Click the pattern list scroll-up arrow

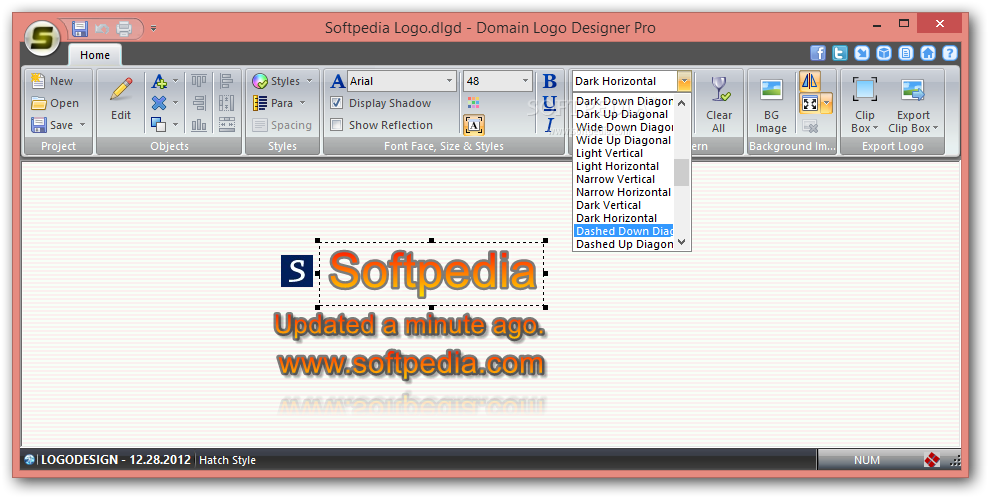pos(681,102)
